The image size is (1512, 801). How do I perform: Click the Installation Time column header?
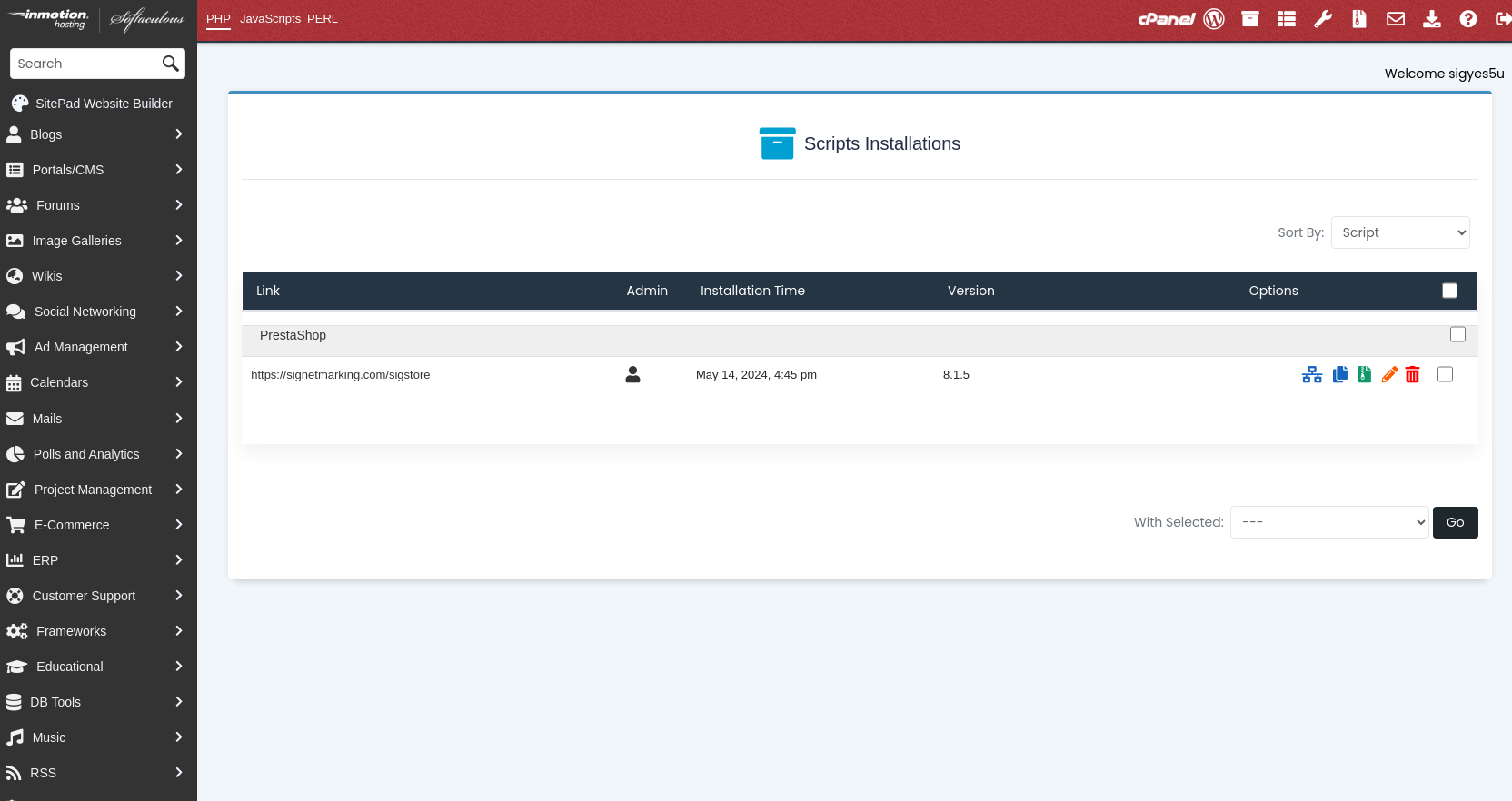752,291
